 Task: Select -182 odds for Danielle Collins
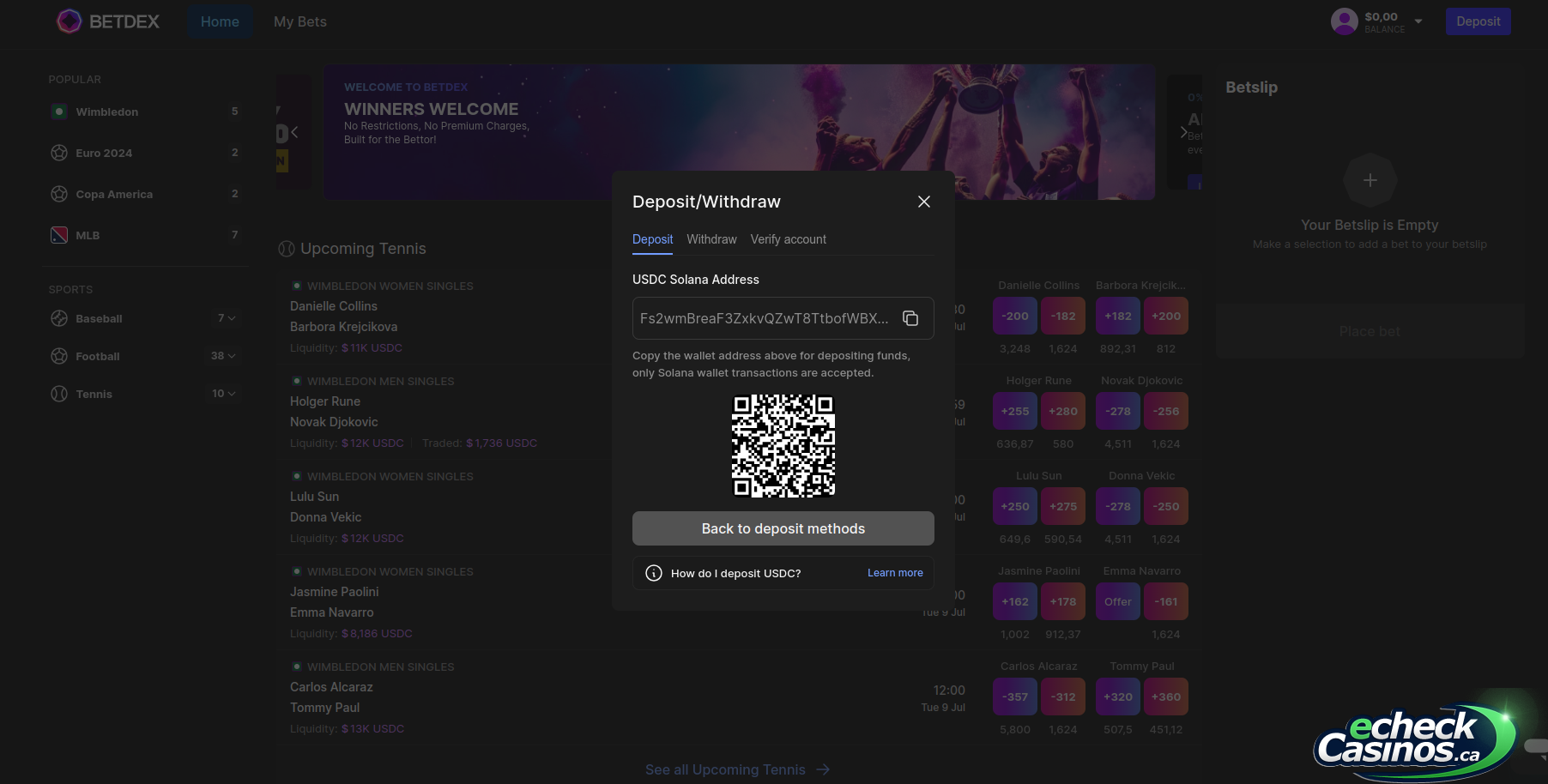(1063, 317)
